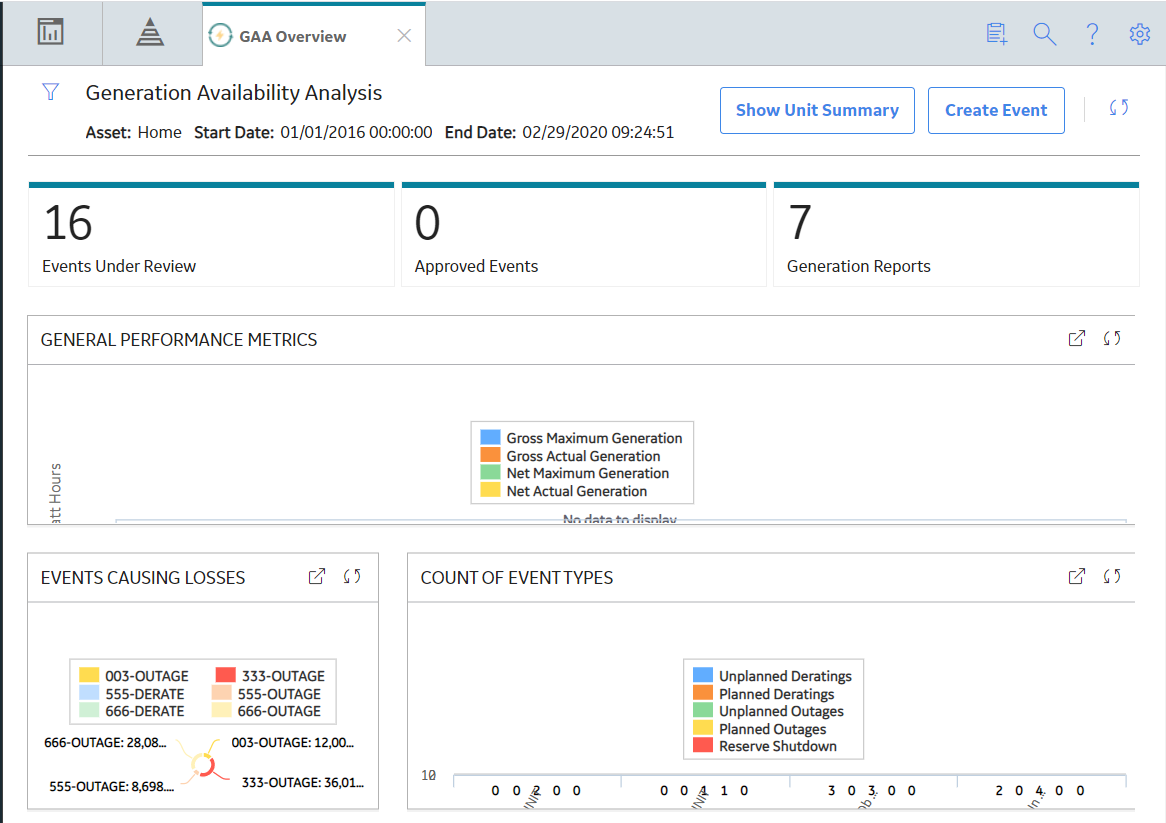Viewport: 1166px width, 823px height.
Task: Click the Generation Availability Analysis heading
Action: [x=233, y=93]
